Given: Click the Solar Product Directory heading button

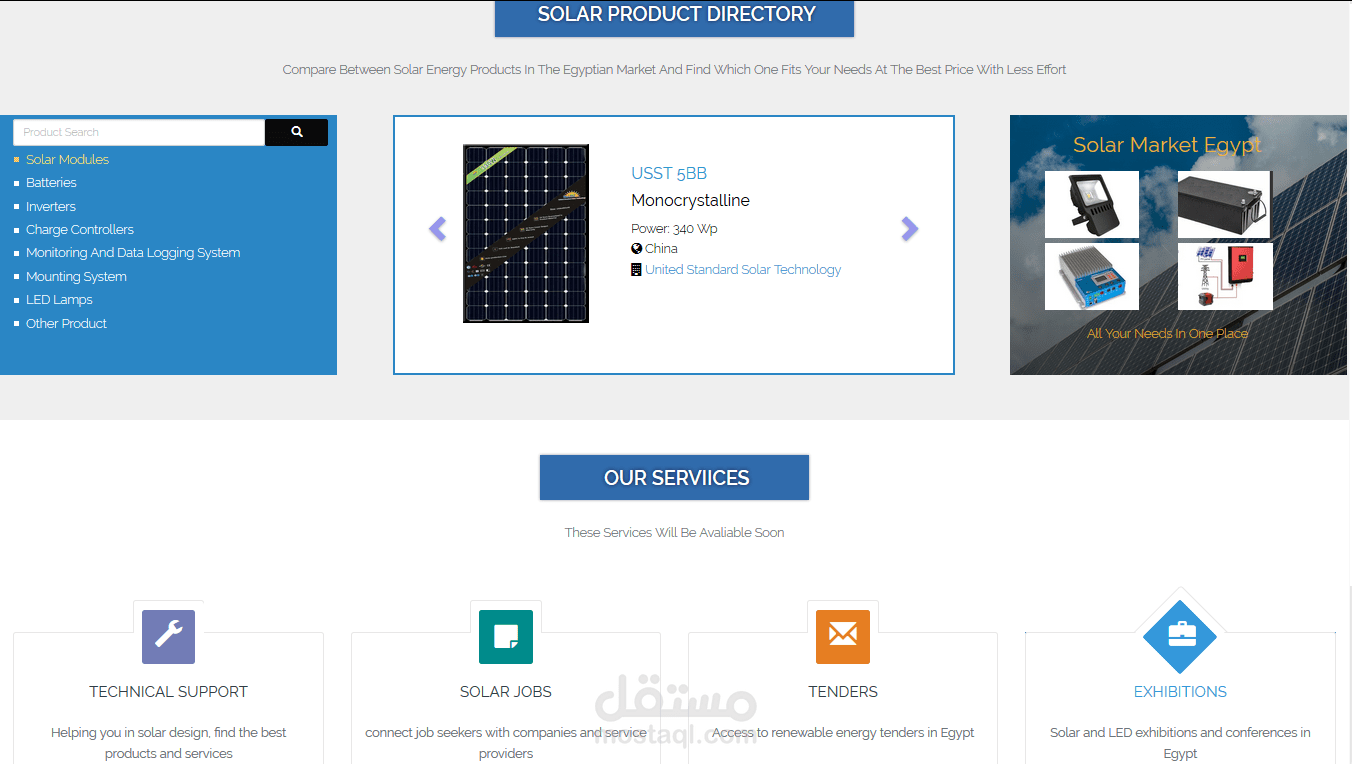Looking at the screenshot, I should [675, 17].
